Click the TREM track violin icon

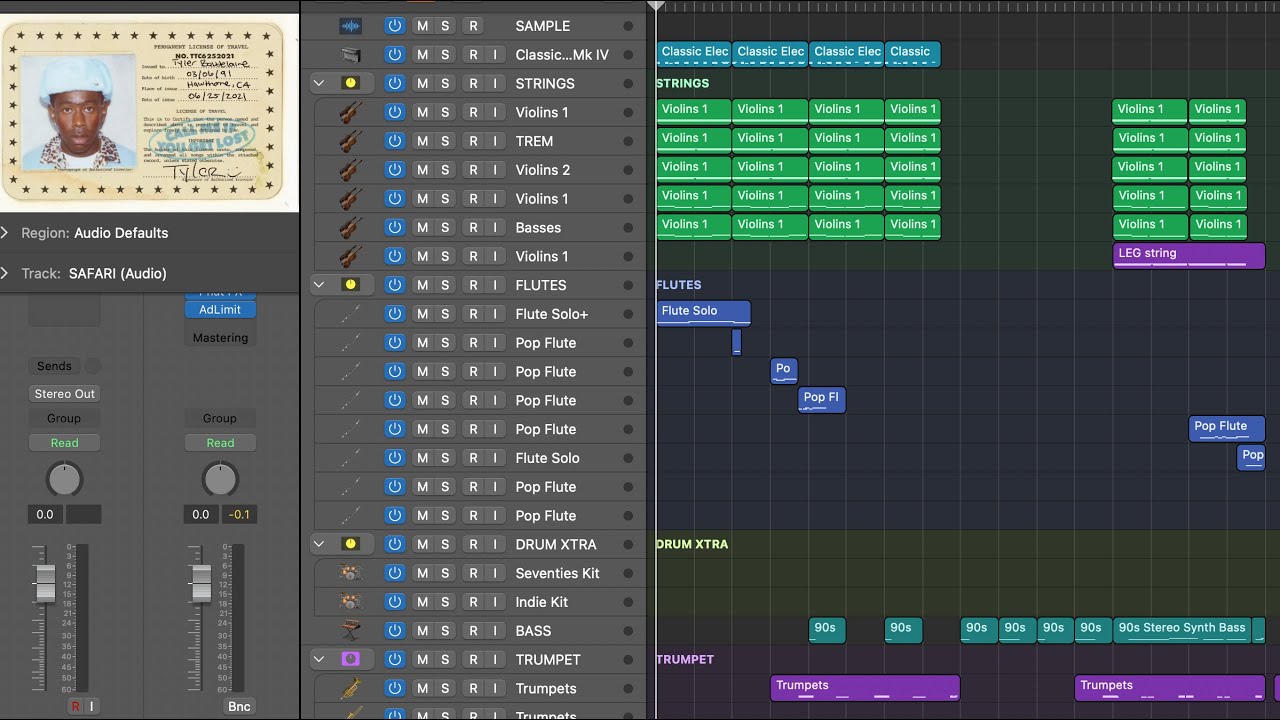coord(350,141)
